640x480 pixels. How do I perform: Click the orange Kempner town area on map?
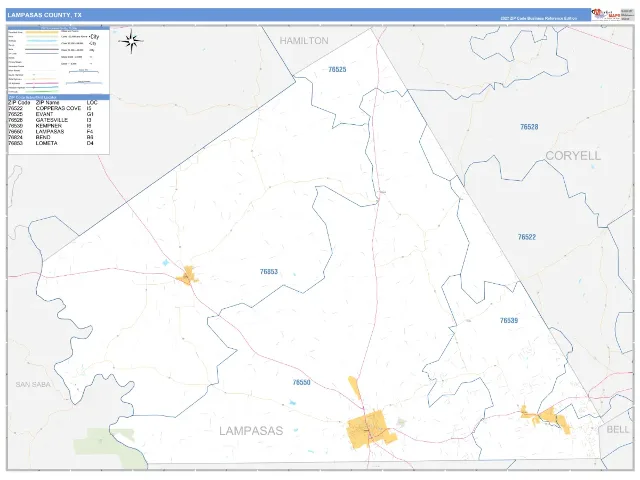tap(547, 418)
